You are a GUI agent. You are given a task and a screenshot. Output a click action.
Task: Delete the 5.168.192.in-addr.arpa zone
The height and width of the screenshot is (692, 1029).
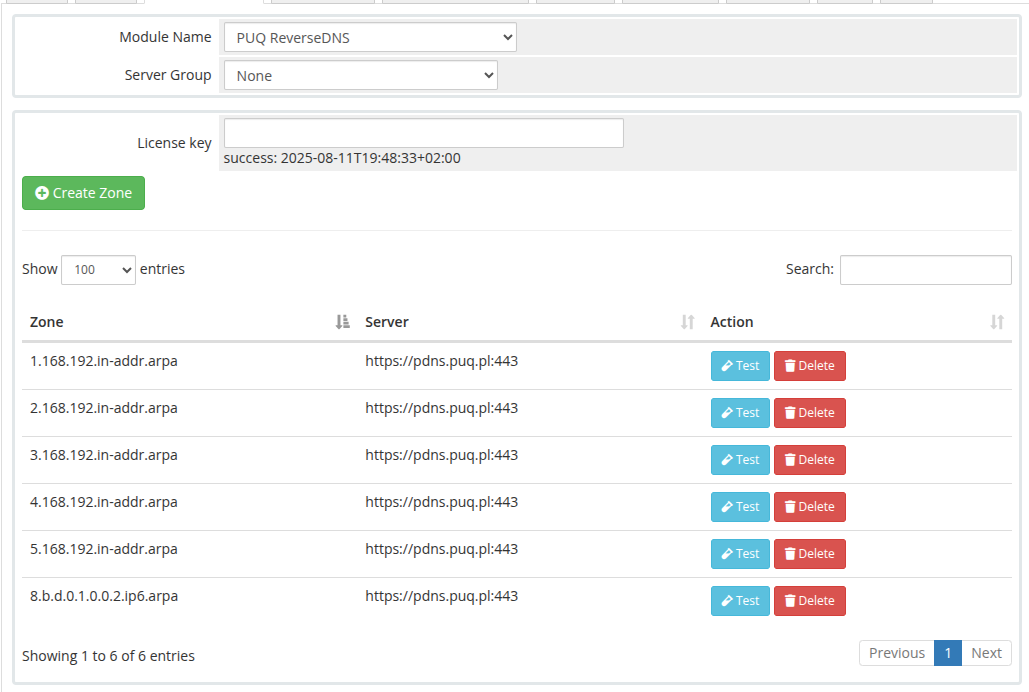(x=809, y=553)
